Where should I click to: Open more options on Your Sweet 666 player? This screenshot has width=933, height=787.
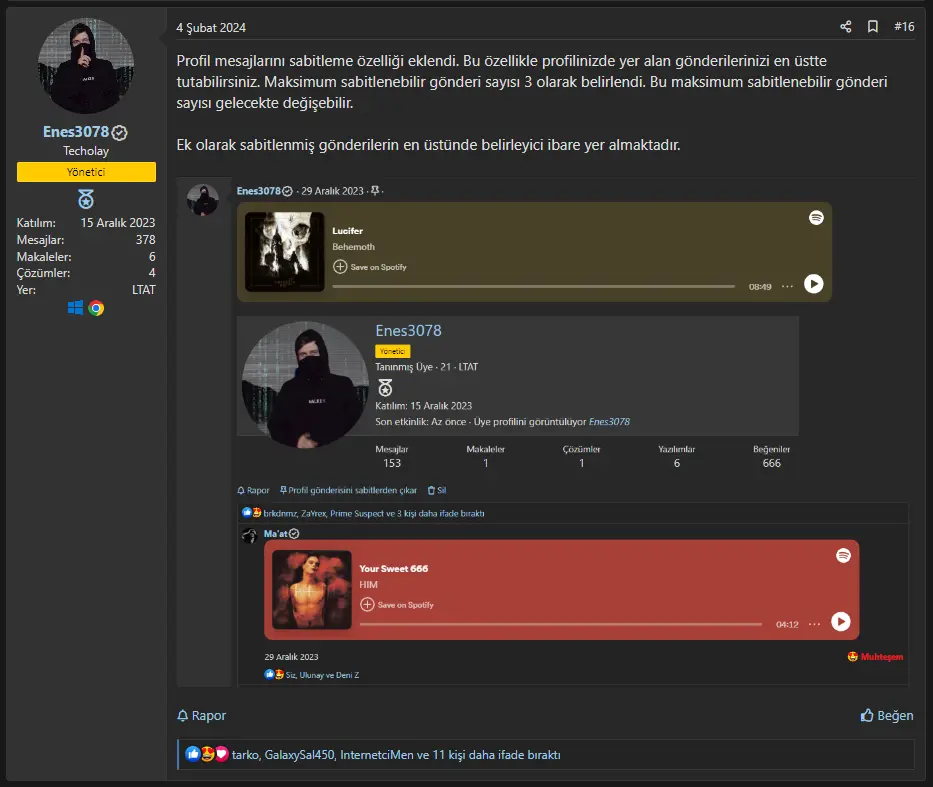(x=815, y=624)
